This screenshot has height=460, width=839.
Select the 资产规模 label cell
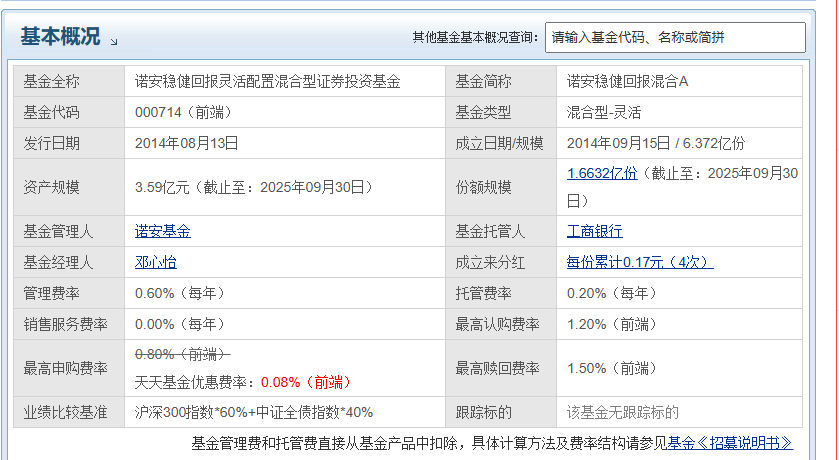[x=69, y=187]
